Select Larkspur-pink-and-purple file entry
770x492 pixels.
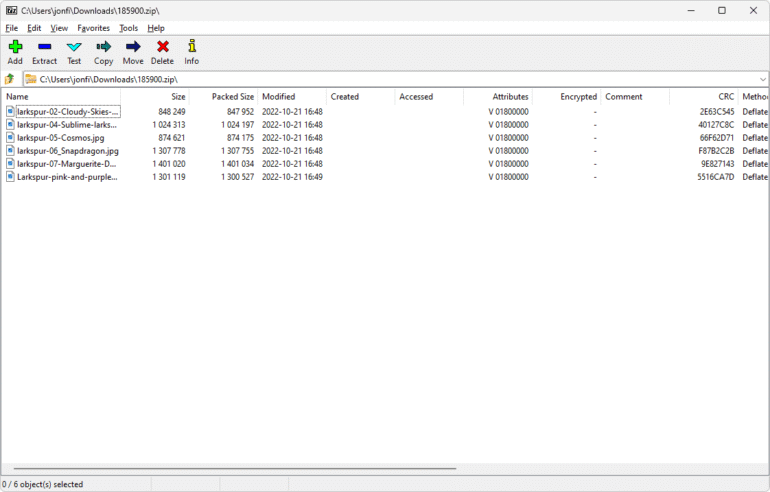click(66, 177)
